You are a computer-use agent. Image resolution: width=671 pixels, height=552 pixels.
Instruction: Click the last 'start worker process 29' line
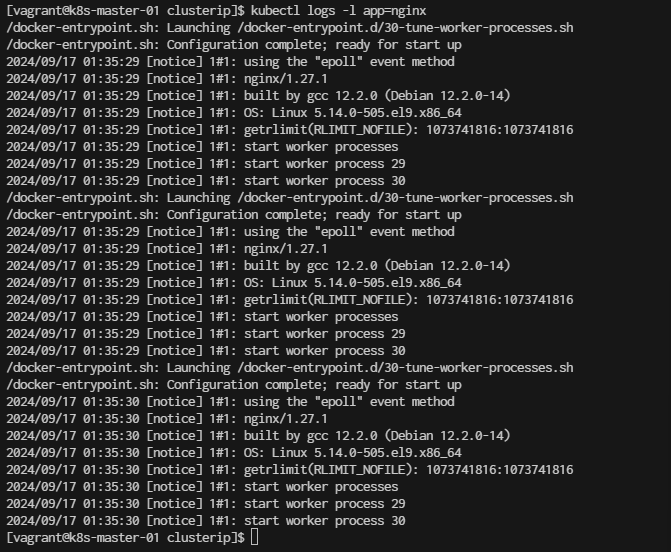(206, 504)
